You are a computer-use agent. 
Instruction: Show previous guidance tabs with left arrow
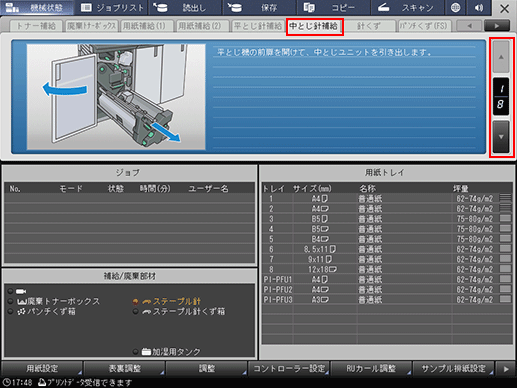tap(469, 26)
